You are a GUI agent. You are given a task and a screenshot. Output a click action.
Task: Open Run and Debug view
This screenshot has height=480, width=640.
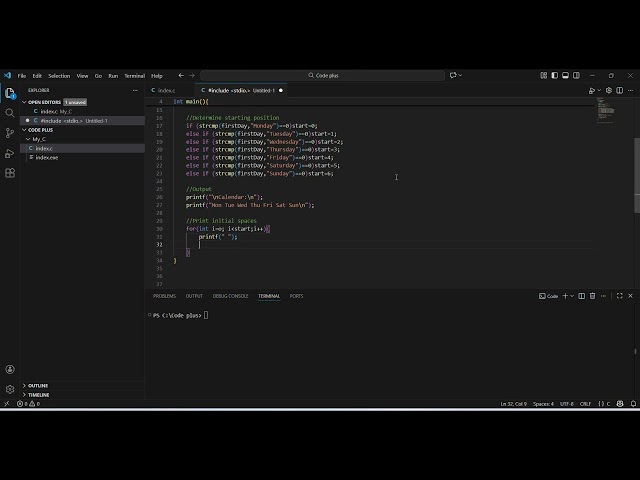click(10, 153)
